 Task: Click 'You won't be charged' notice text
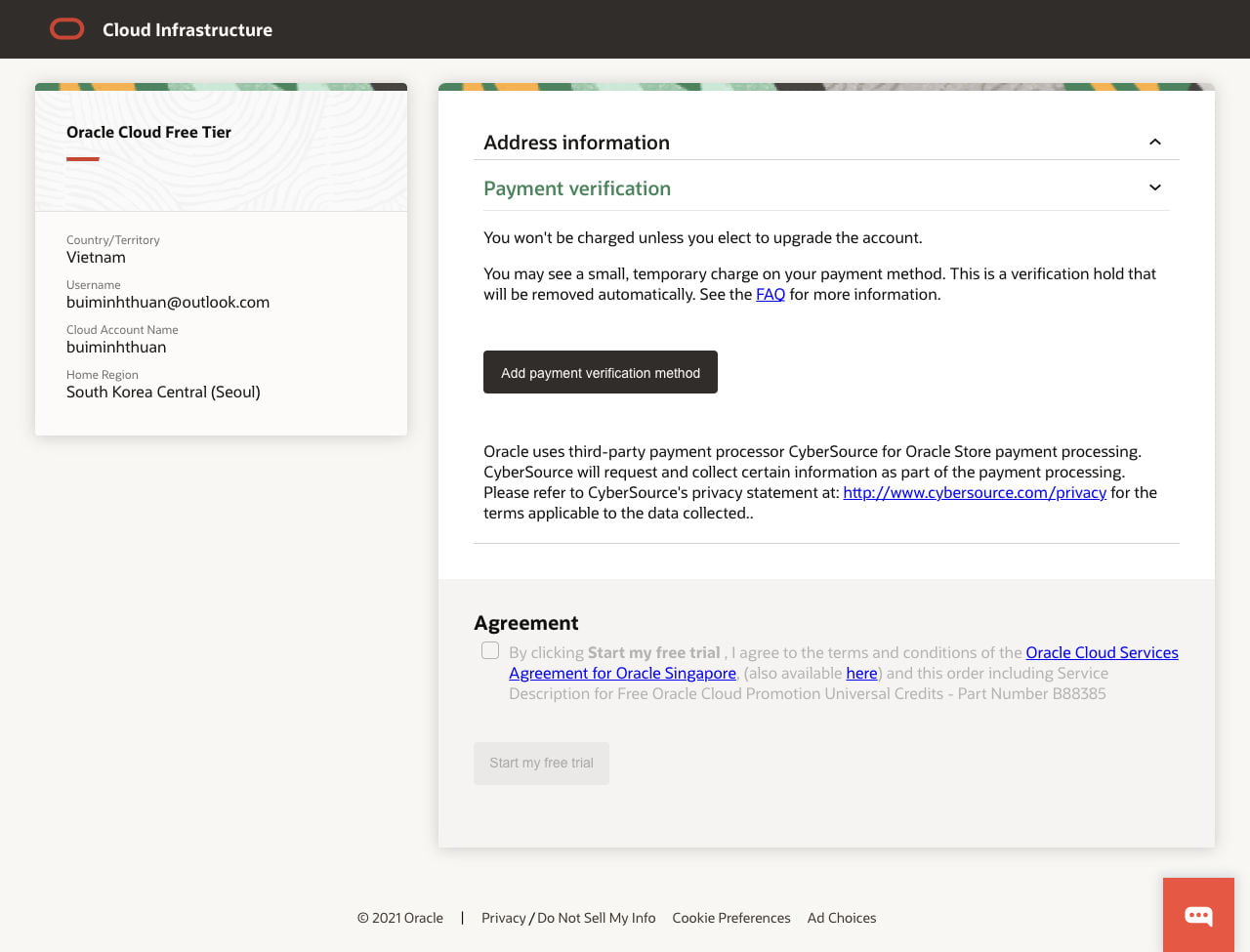pyautogui.click(x=703, y=237)
